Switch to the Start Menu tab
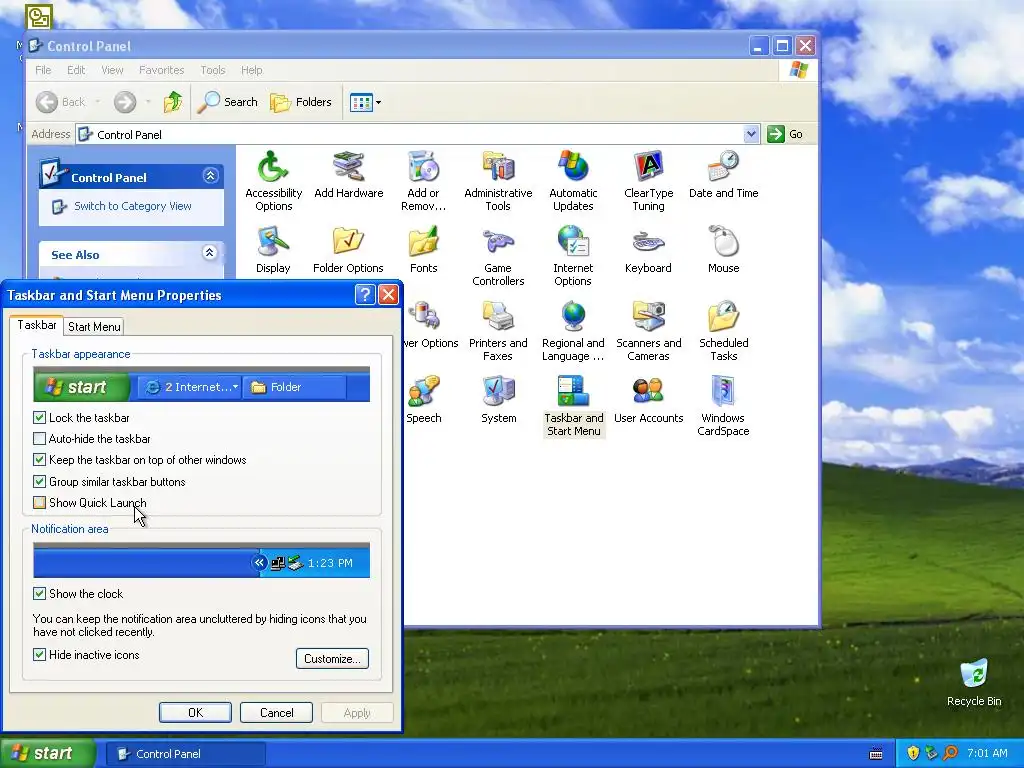The height and width of the screenshot is (768, 1024). point(94,327)
